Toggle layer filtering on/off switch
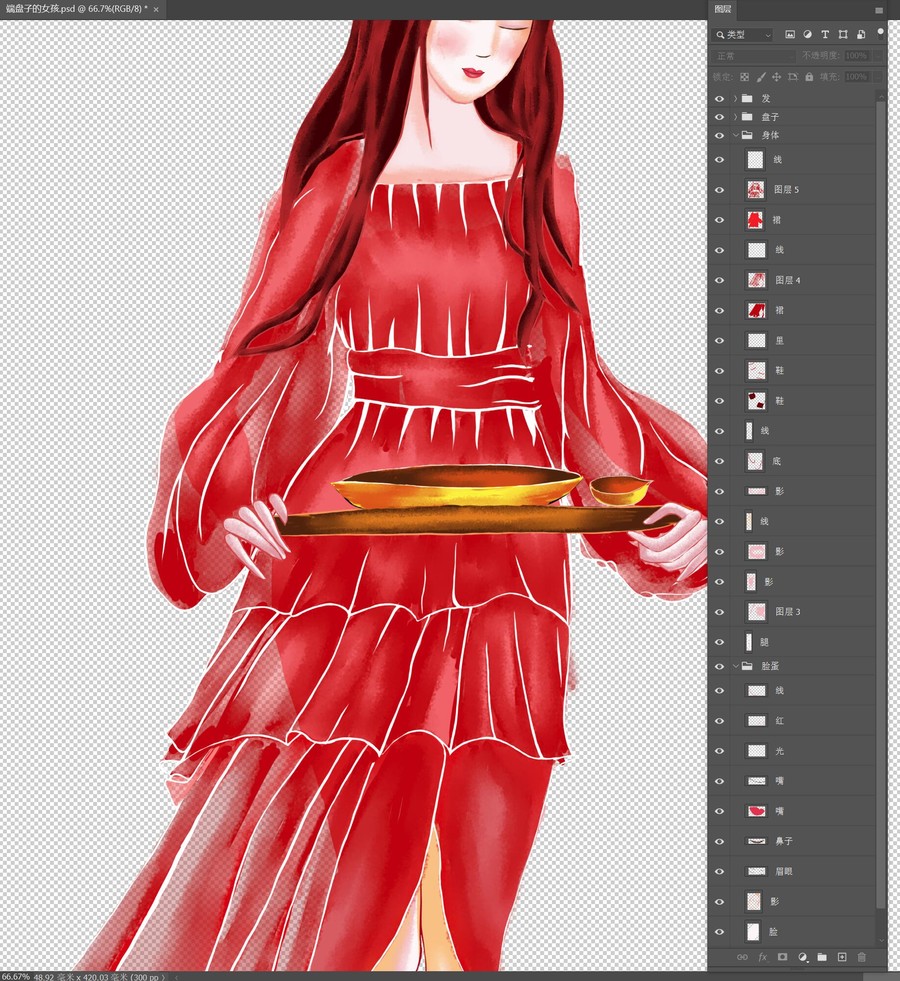This screenshot has height=981, width=900. tap(881, 33)
